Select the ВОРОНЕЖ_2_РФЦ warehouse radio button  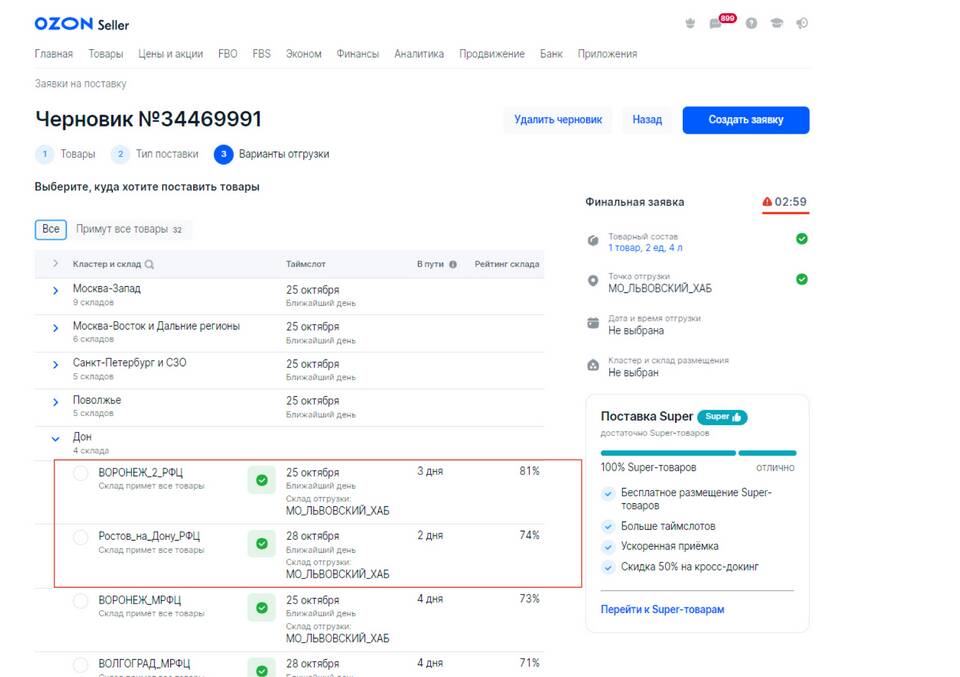point(81,473)
